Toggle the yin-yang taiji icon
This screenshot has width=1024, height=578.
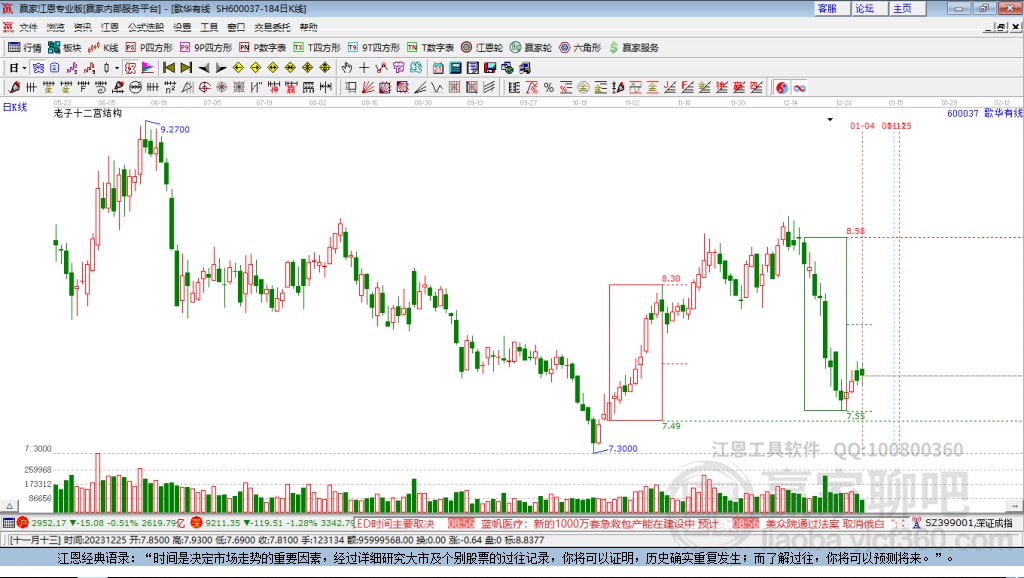pyautogui.click(x=782, y=88)
